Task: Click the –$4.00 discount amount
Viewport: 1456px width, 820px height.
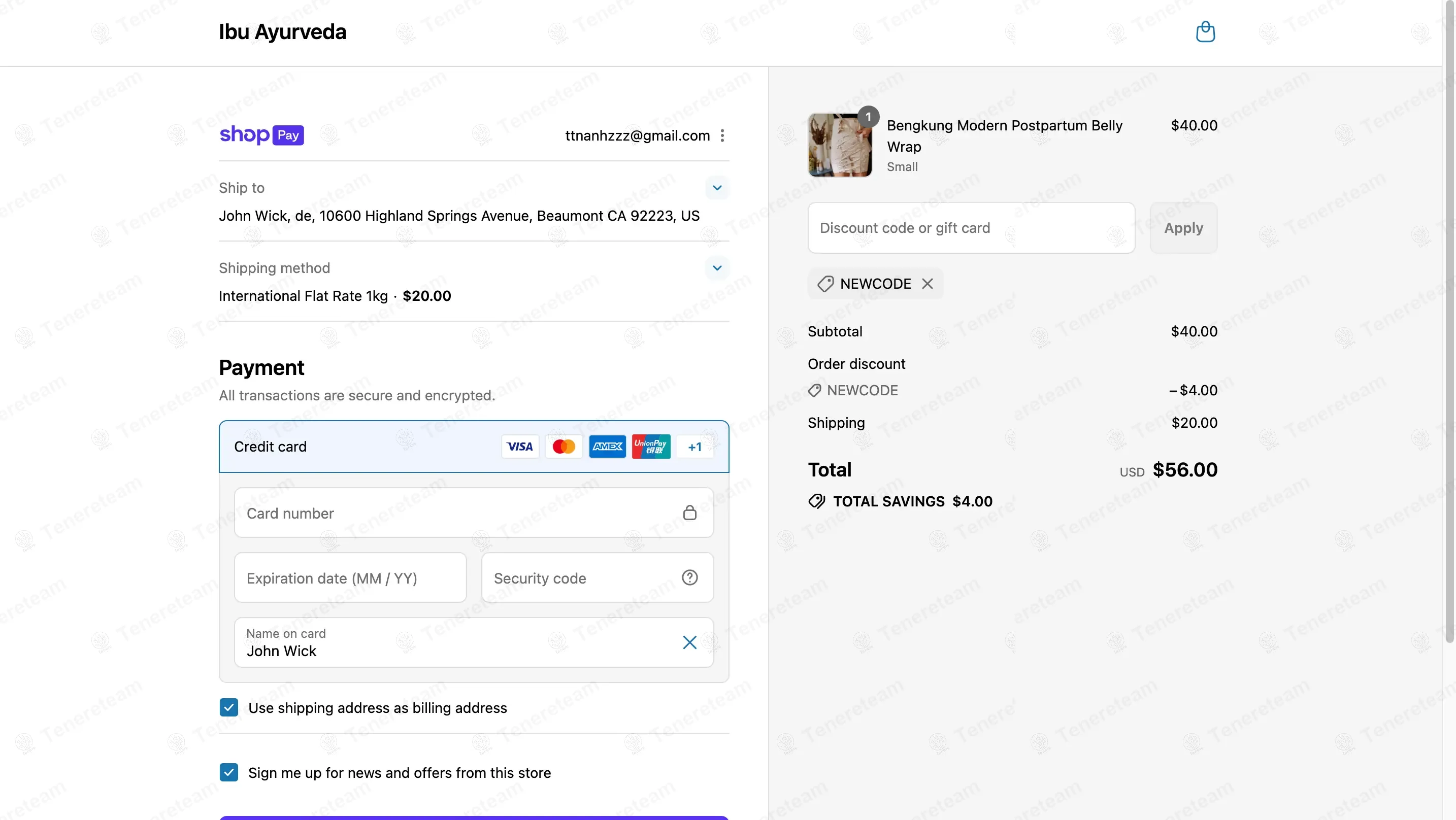Action: point(1193,391)
